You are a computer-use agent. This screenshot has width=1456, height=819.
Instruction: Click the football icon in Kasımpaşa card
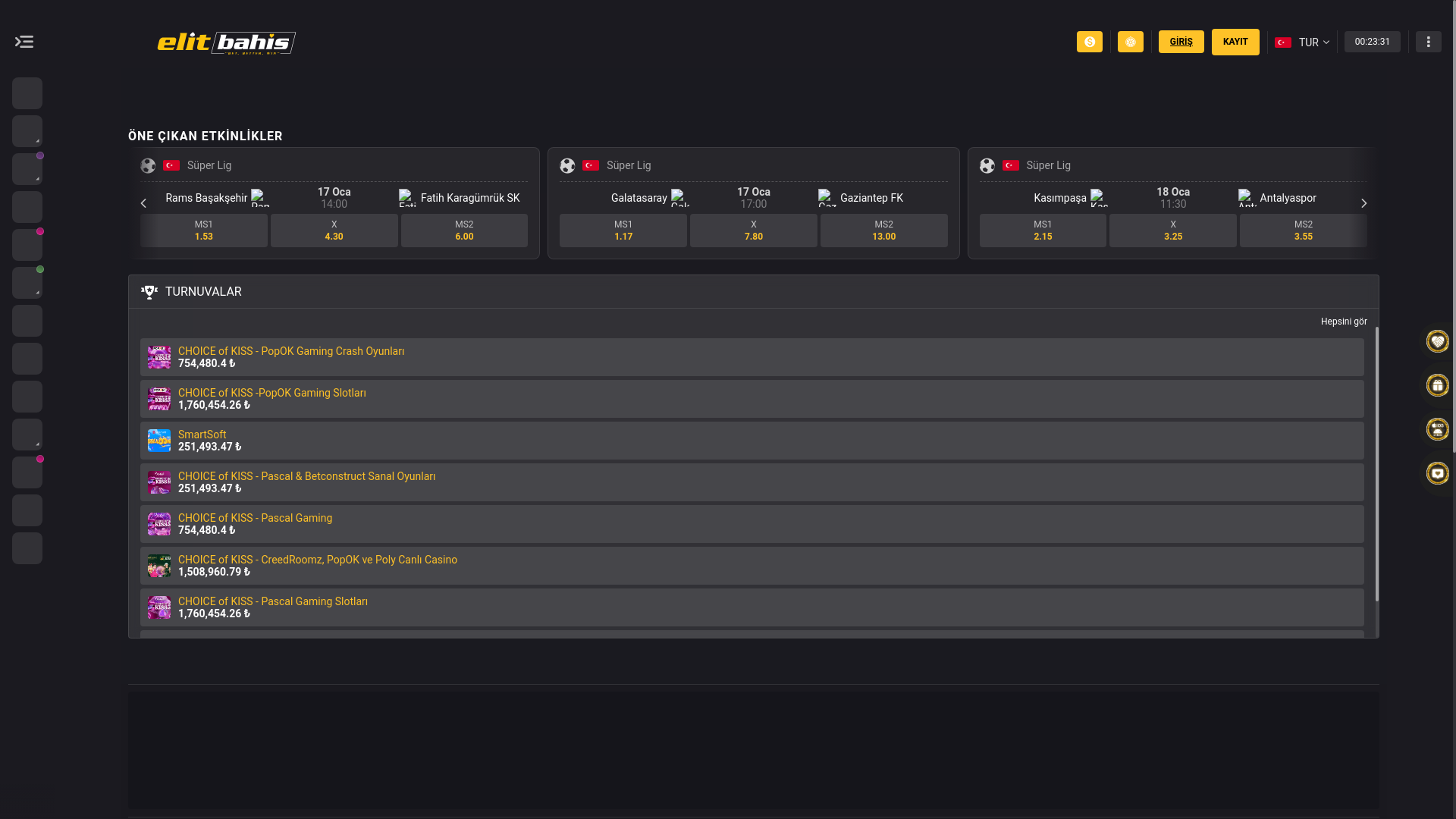987,165
